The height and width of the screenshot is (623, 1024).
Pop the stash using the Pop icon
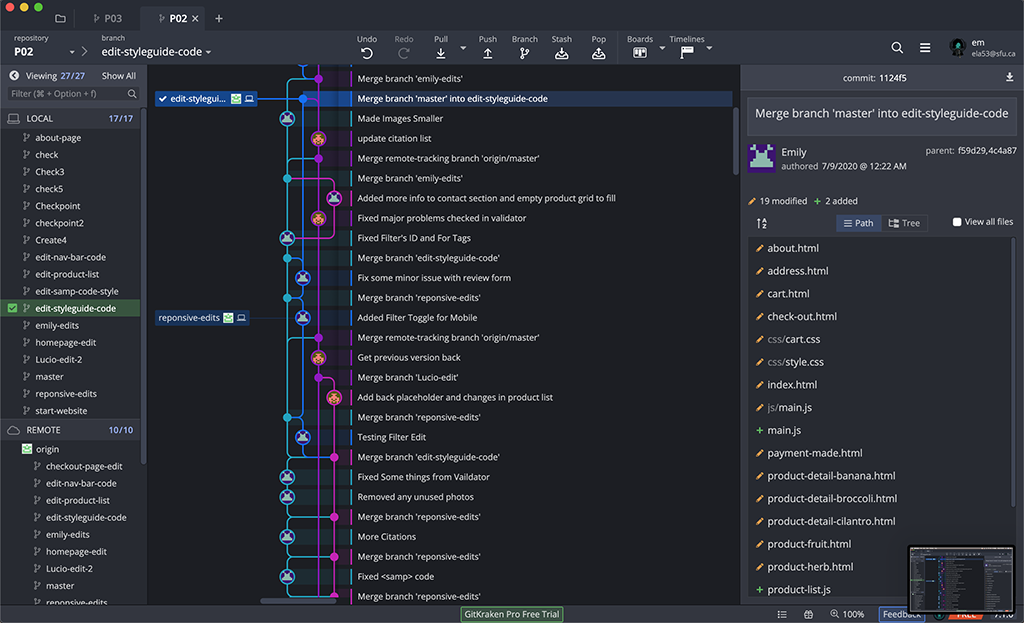point(598,54)
